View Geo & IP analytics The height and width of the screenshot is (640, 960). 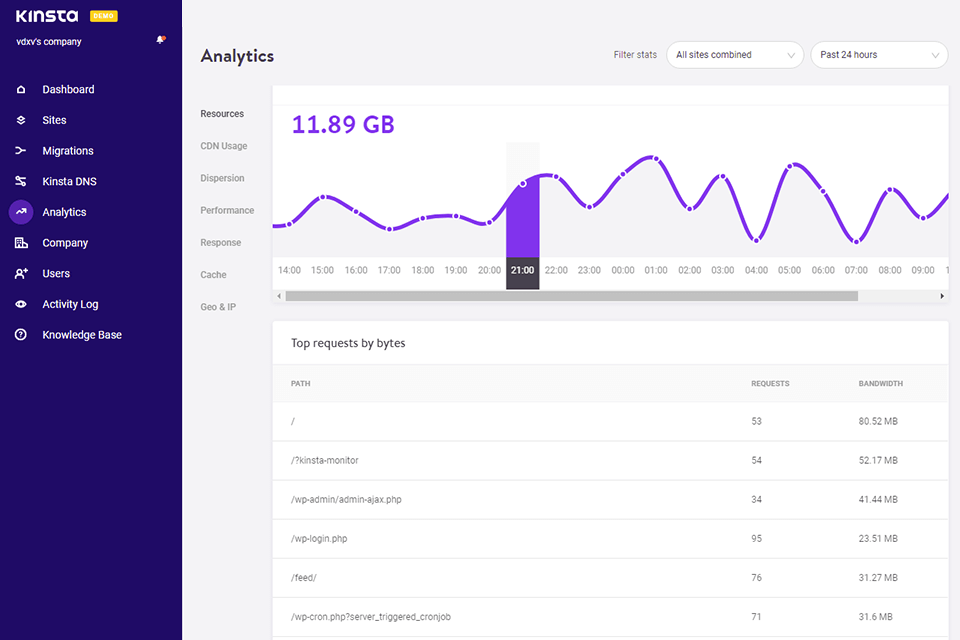(218, 306)
